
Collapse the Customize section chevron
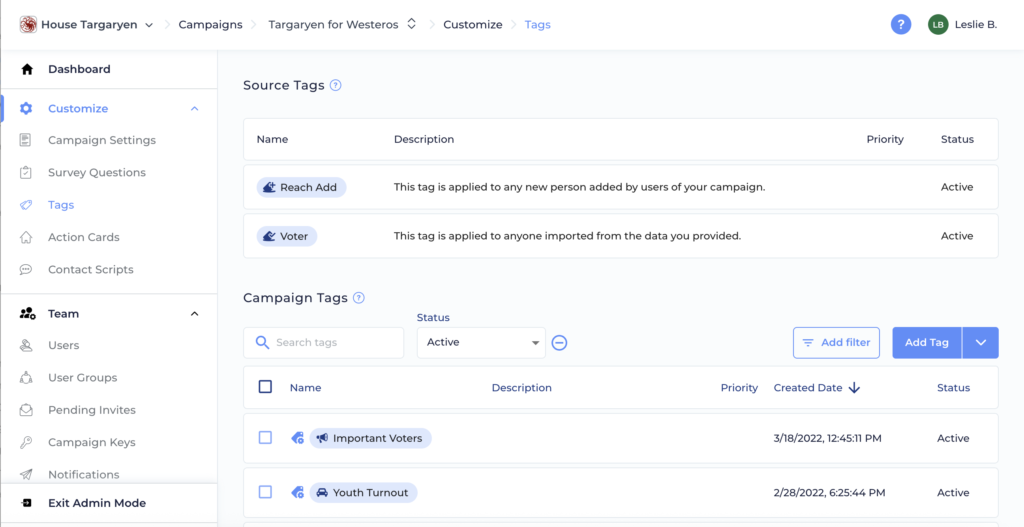point(194,108)
